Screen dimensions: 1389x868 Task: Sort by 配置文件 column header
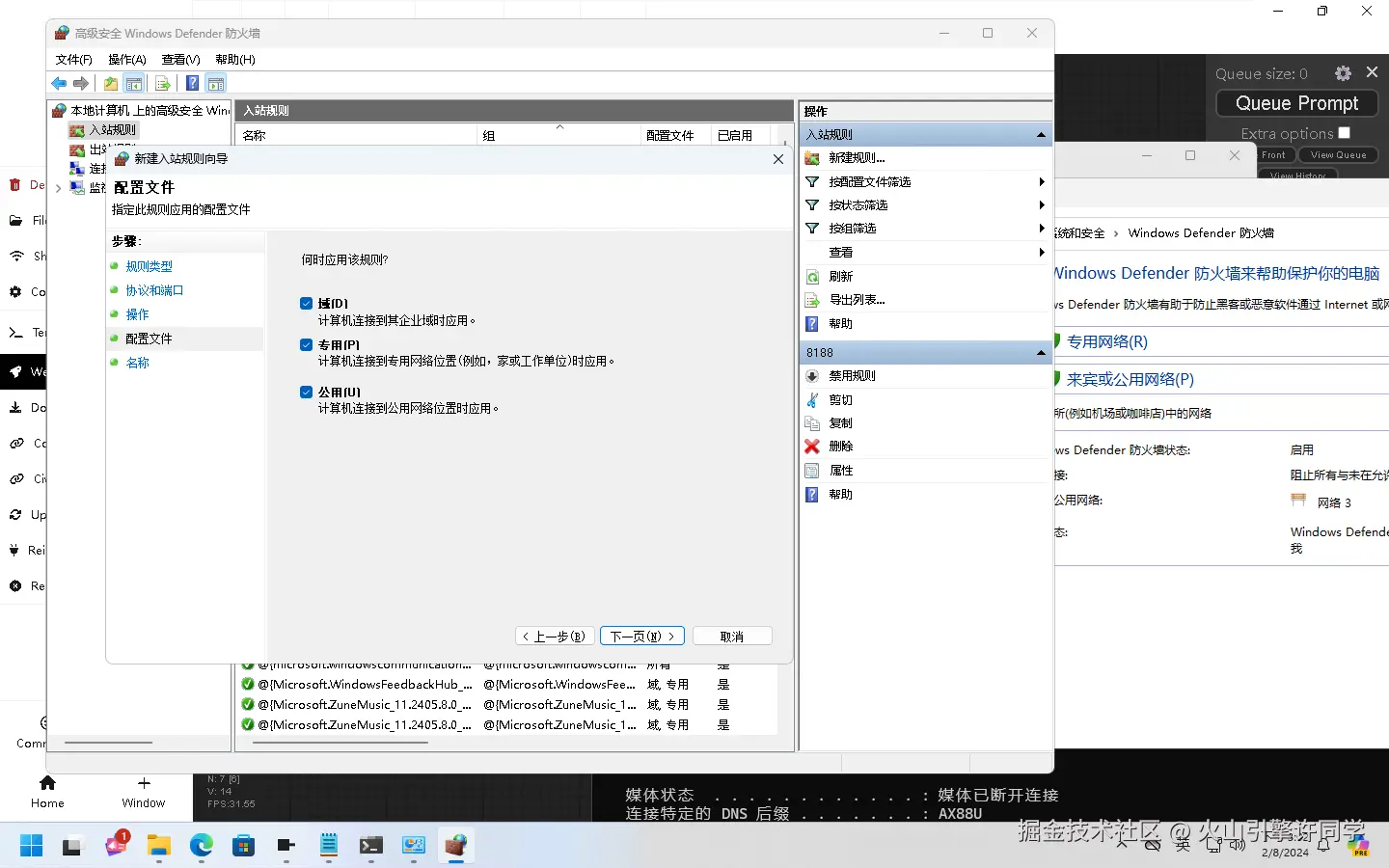(x=675, y=136)
